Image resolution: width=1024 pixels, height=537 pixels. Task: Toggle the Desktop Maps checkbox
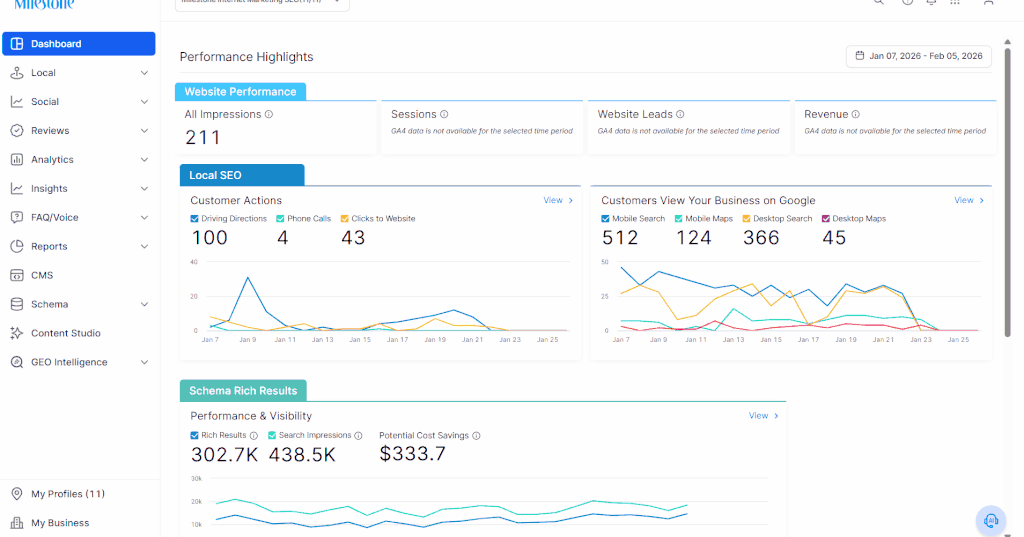pyautogui.click(x=825, y=219)
